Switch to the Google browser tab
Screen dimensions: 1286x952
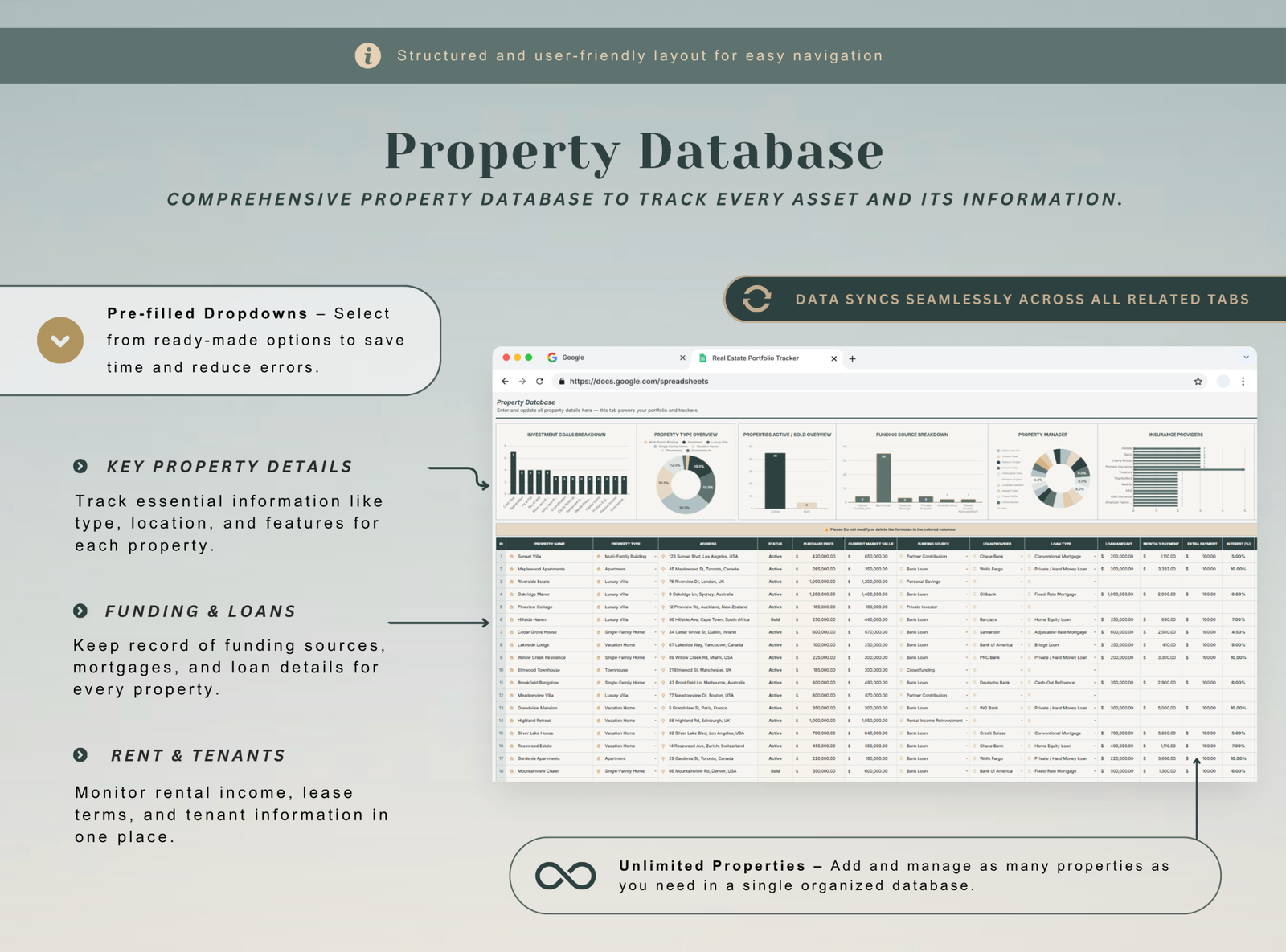[x=615, y=358]
